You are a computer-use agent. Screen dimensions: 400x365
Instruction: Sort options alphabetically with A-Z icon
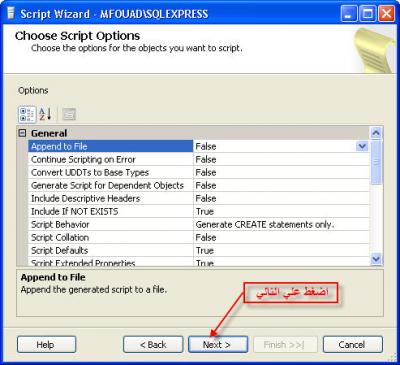click(x=45, y=114)
